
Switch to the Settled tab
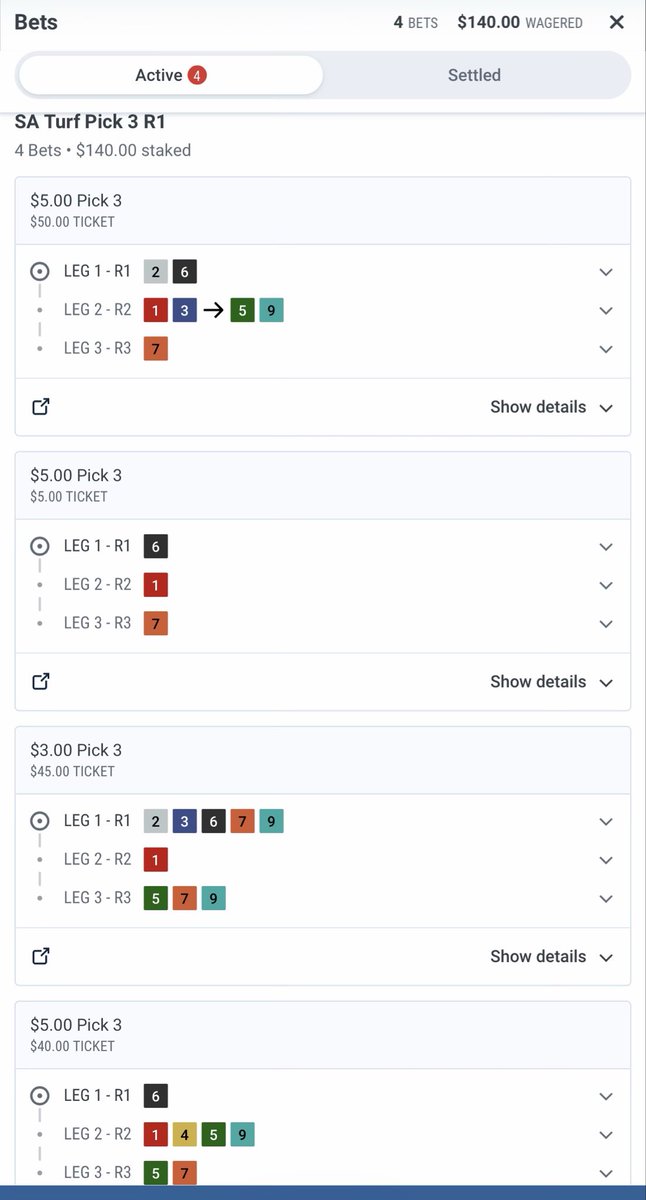click(474, 75)
